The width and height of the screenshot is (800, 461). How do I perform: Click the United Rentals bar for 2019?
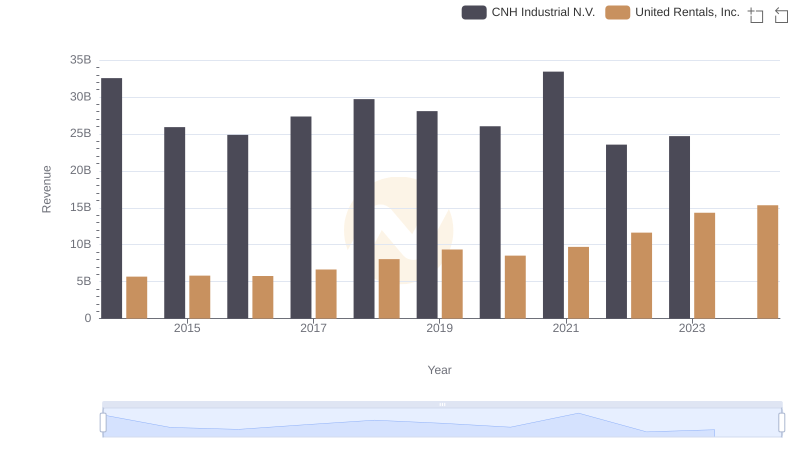click(x=452, y=284)
